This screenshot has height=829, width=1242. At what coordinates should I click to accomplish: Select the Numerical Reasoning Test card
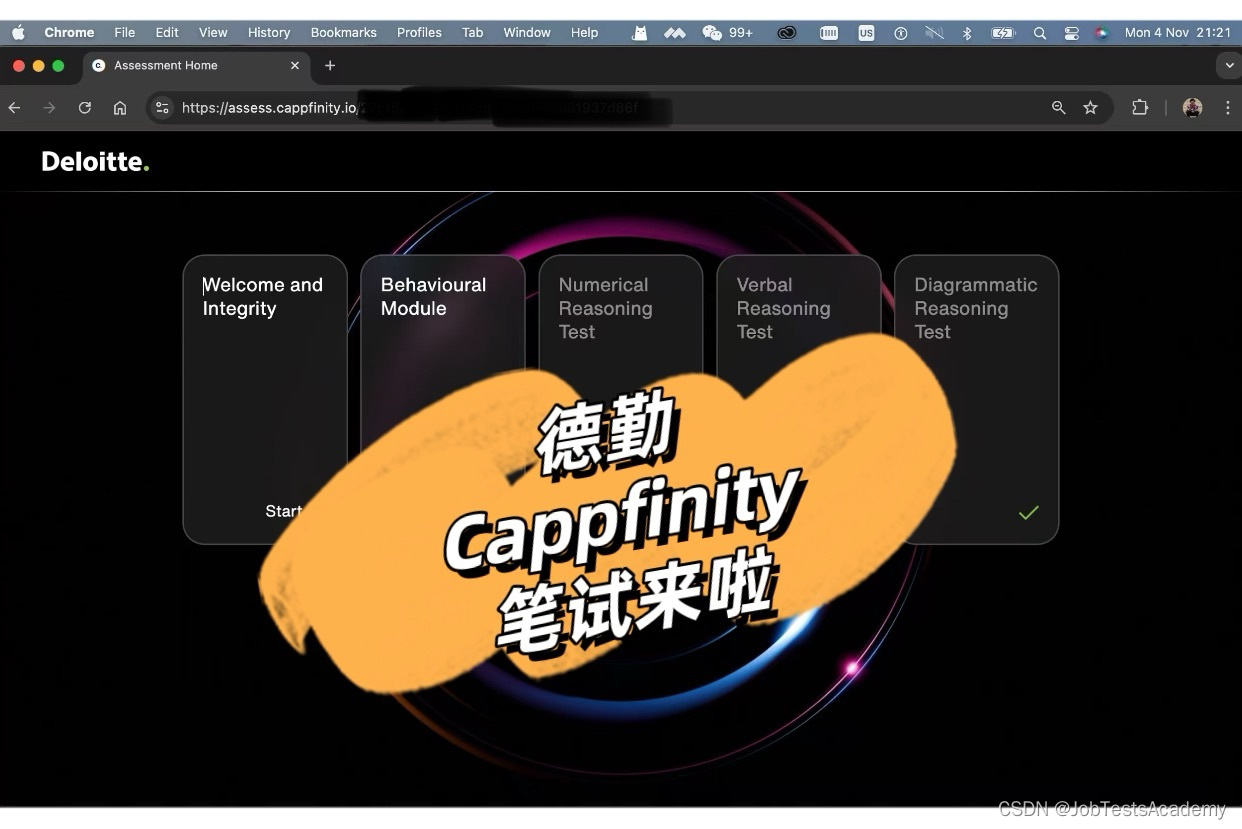click(621, 399)
